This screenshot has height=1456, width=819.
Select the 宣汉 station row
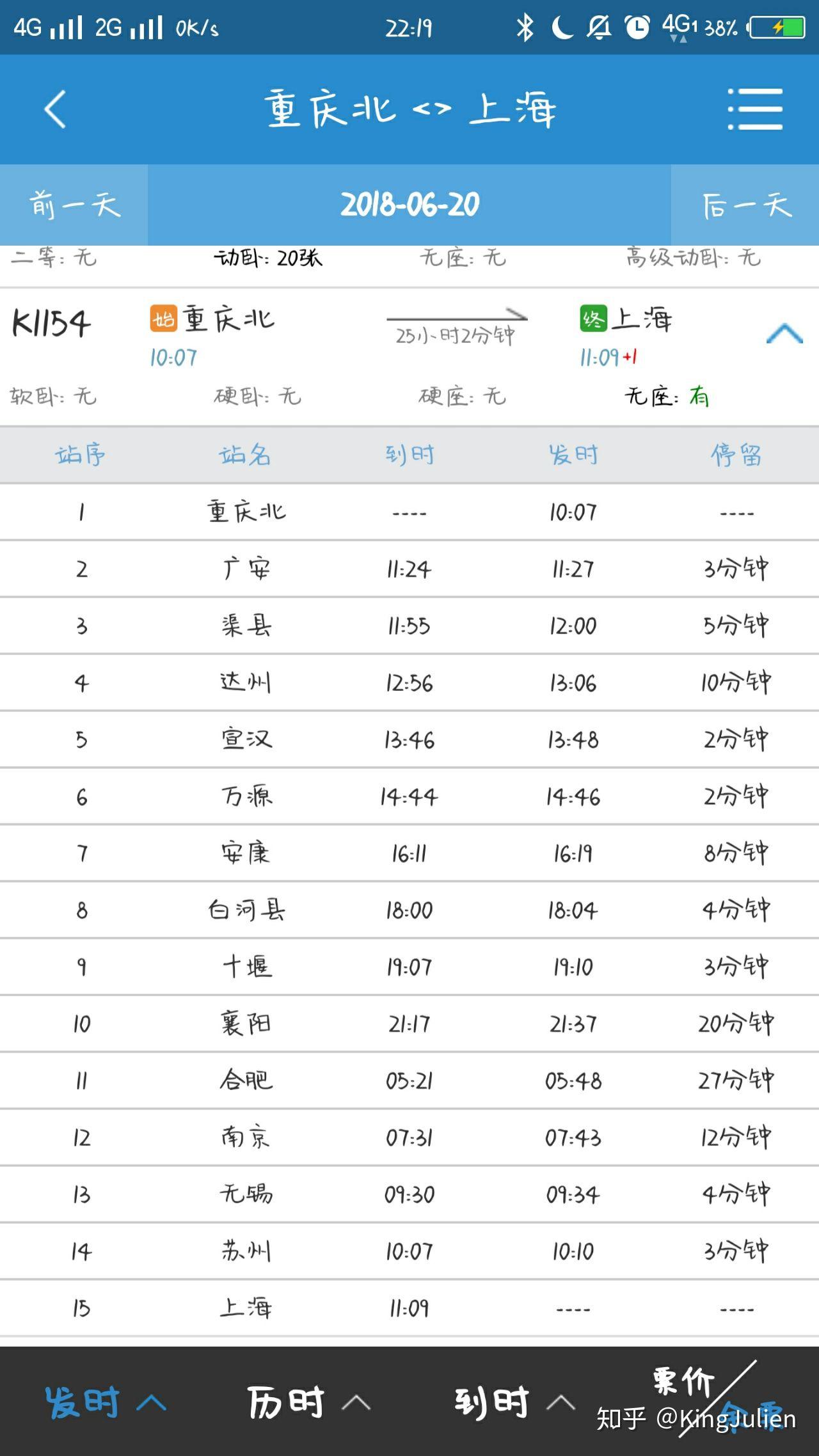(409, 740)
